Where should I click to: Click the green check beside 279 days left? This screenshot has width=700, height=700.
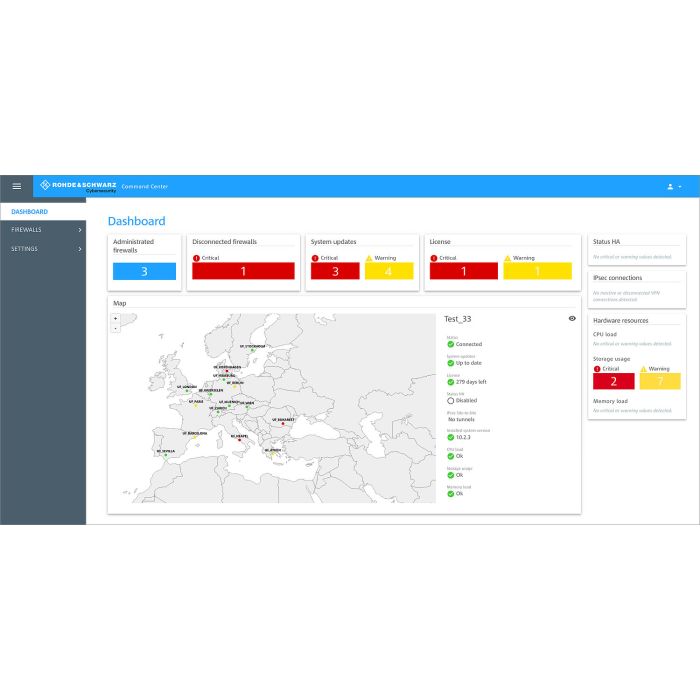(450, 382)
